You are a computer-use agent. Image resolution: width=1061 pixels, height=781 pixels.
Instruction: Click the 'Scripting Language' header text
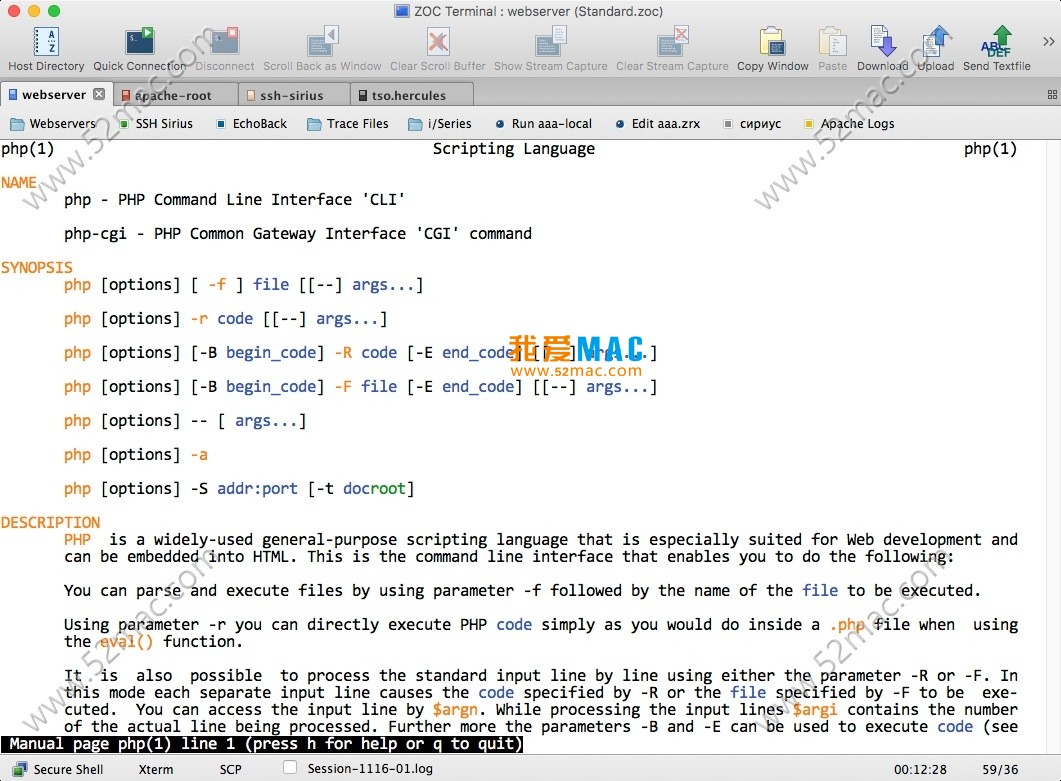[514, 149]
